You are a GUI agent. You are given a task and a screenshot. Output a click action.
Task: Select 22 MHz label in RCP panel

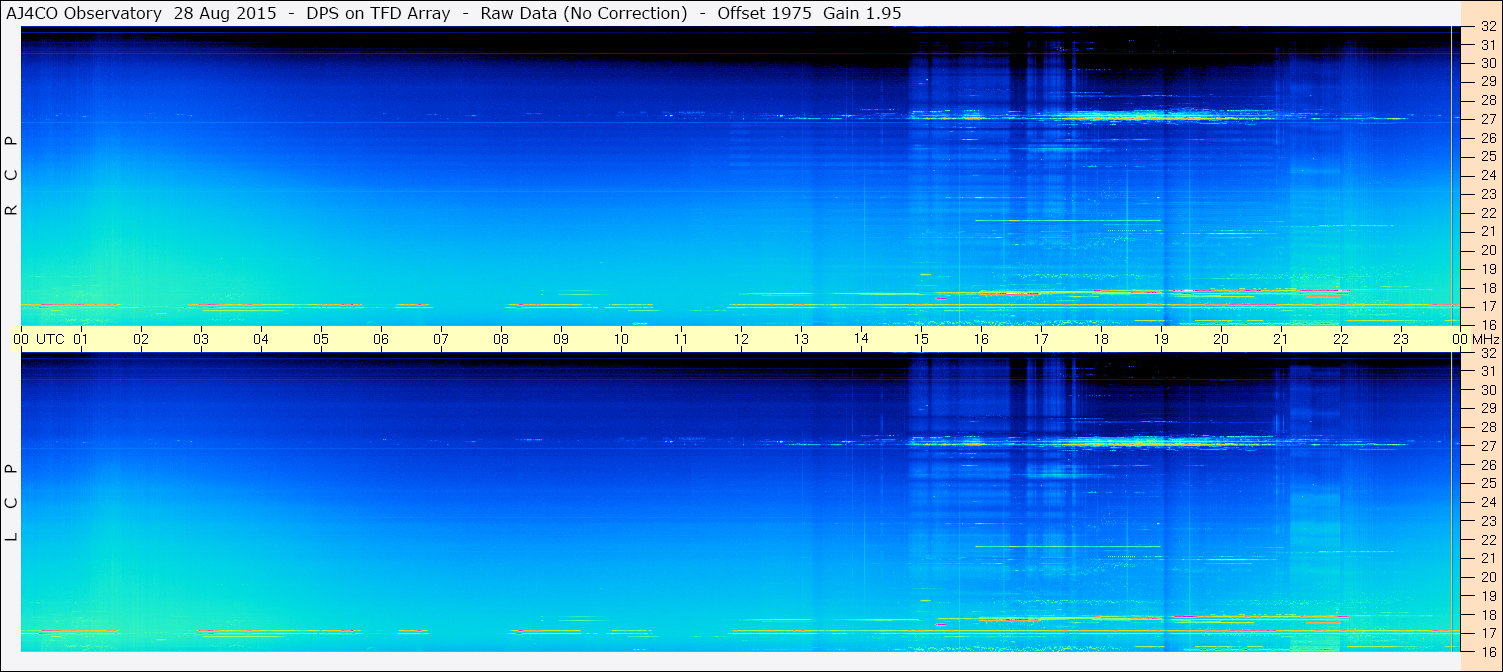(1487, 212)
